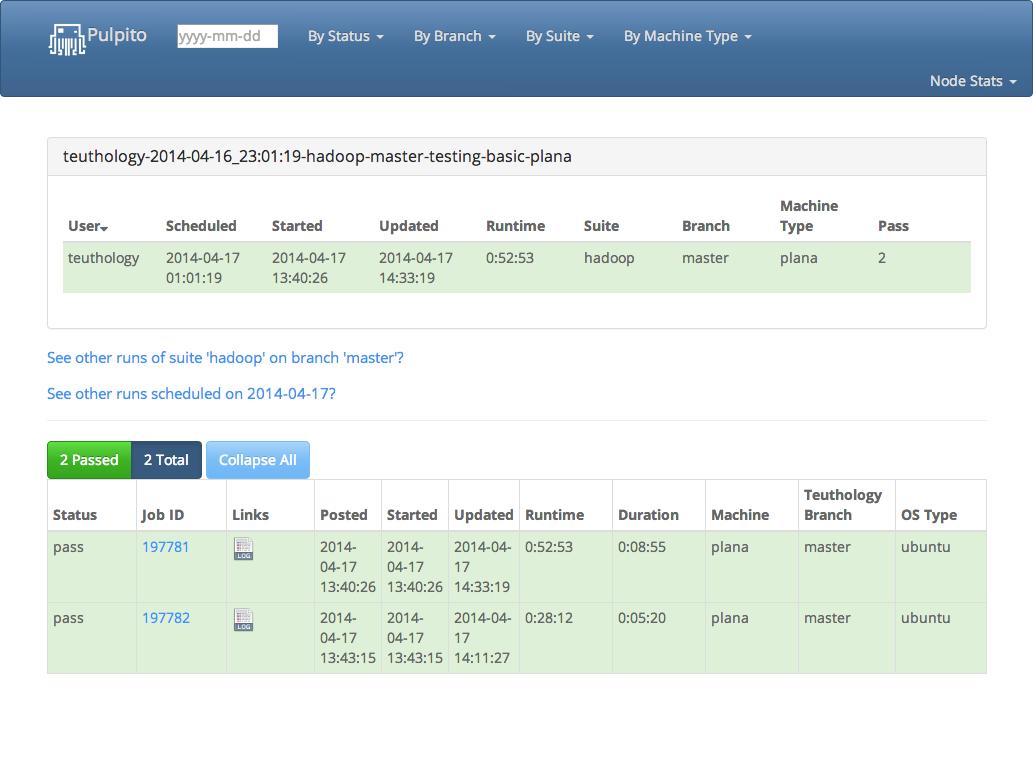This screenshot has width=1033, height=779.
Task: Expand the By Branch dropdown menu
Action: click(454, 36)
